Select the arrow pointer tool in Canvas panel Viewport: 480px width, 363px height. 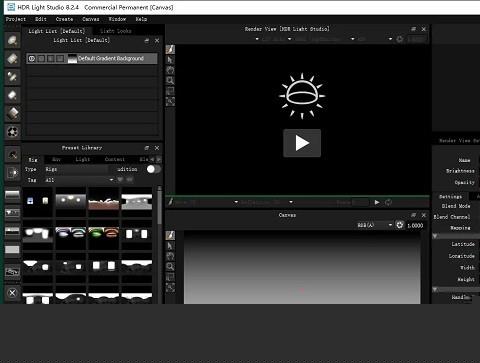coord(170,246)
